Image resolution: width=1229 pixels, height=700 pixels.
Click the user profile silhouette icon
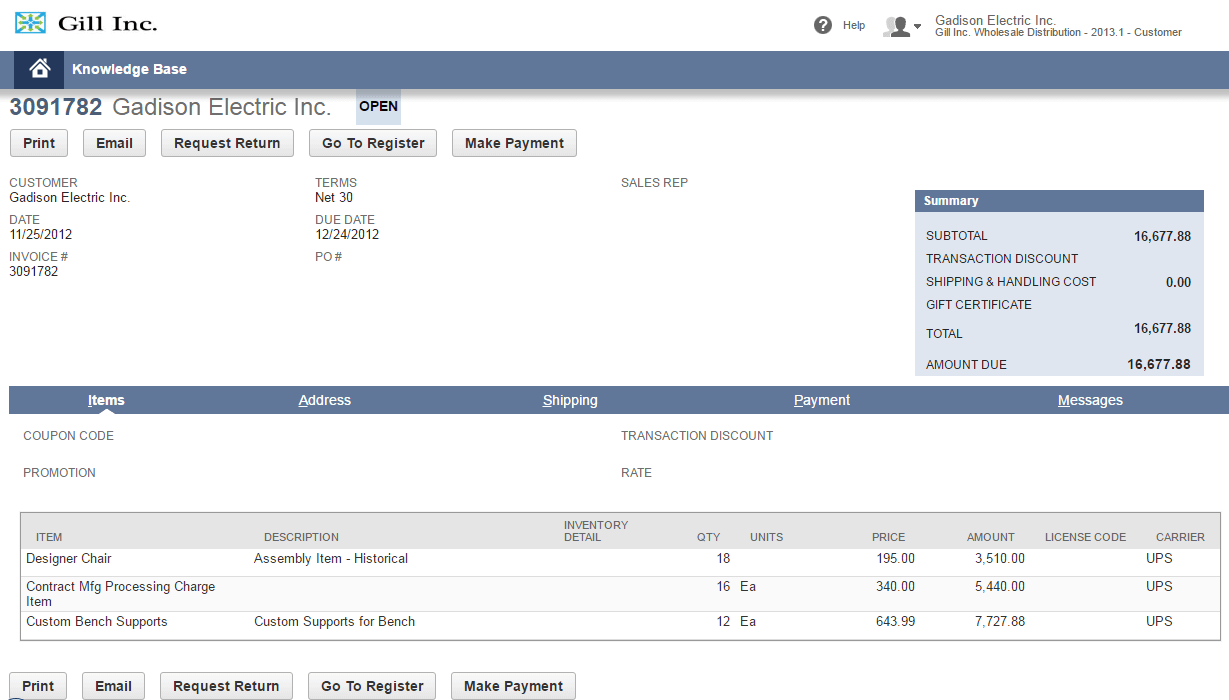895,26
